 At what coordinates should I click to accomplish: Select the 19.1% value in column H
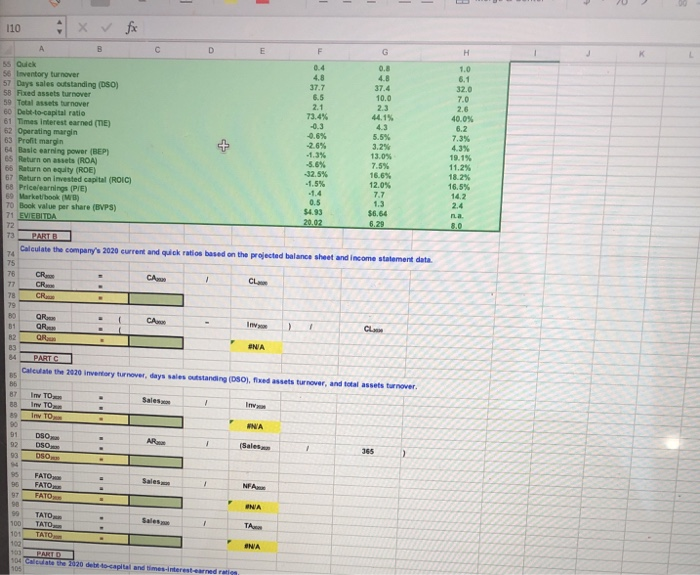(461, 158)
